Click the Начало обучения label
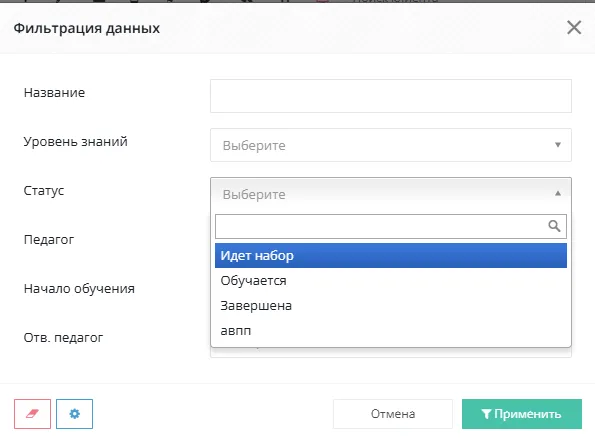This screenshot has width=595, height=441. pos(79,288)
